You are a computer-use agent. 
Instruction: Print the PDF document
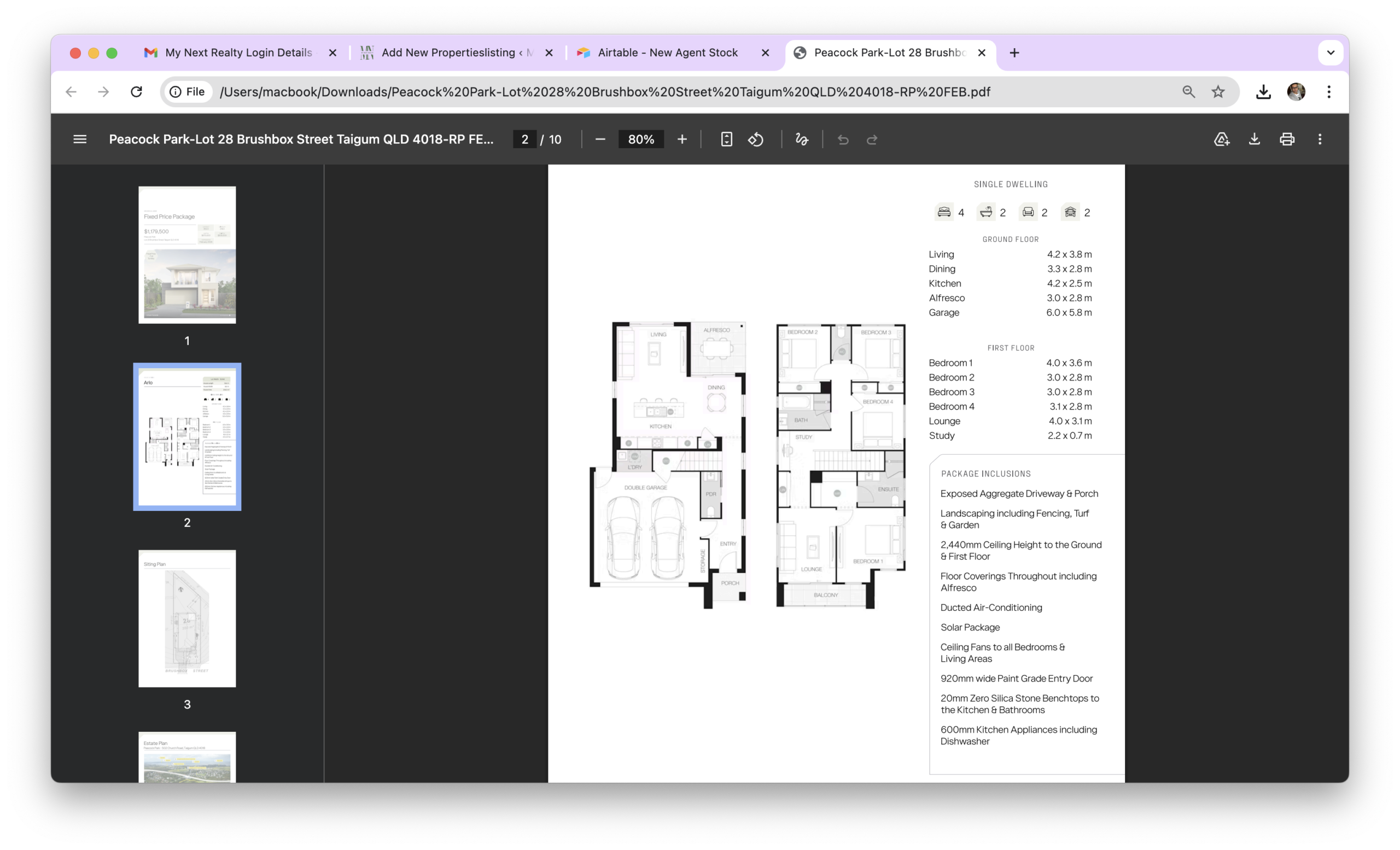(x=1287, y=139)
